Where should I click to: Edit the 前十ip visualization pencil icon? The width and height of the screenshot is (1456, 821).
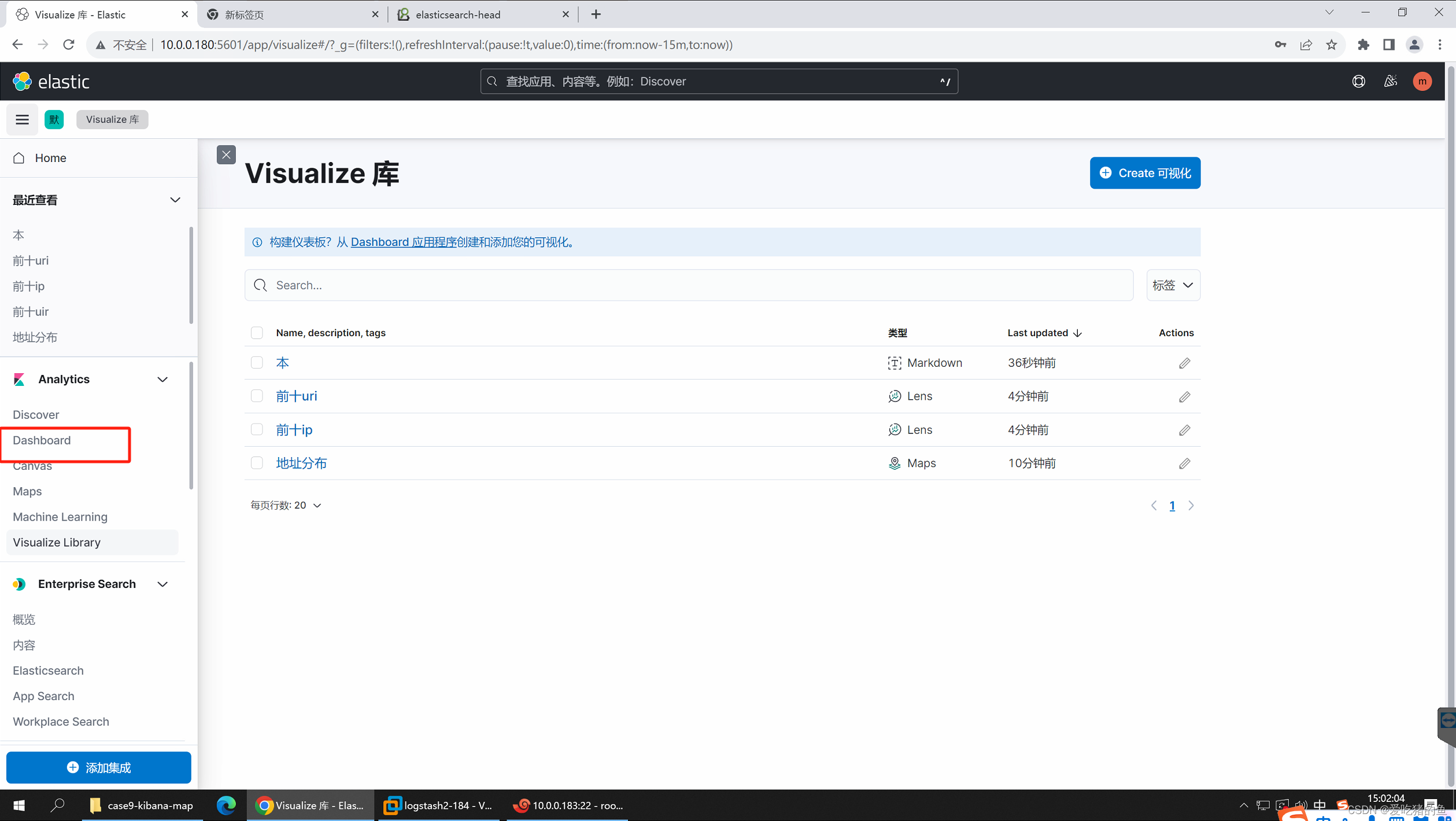[x=1184, y=430]
